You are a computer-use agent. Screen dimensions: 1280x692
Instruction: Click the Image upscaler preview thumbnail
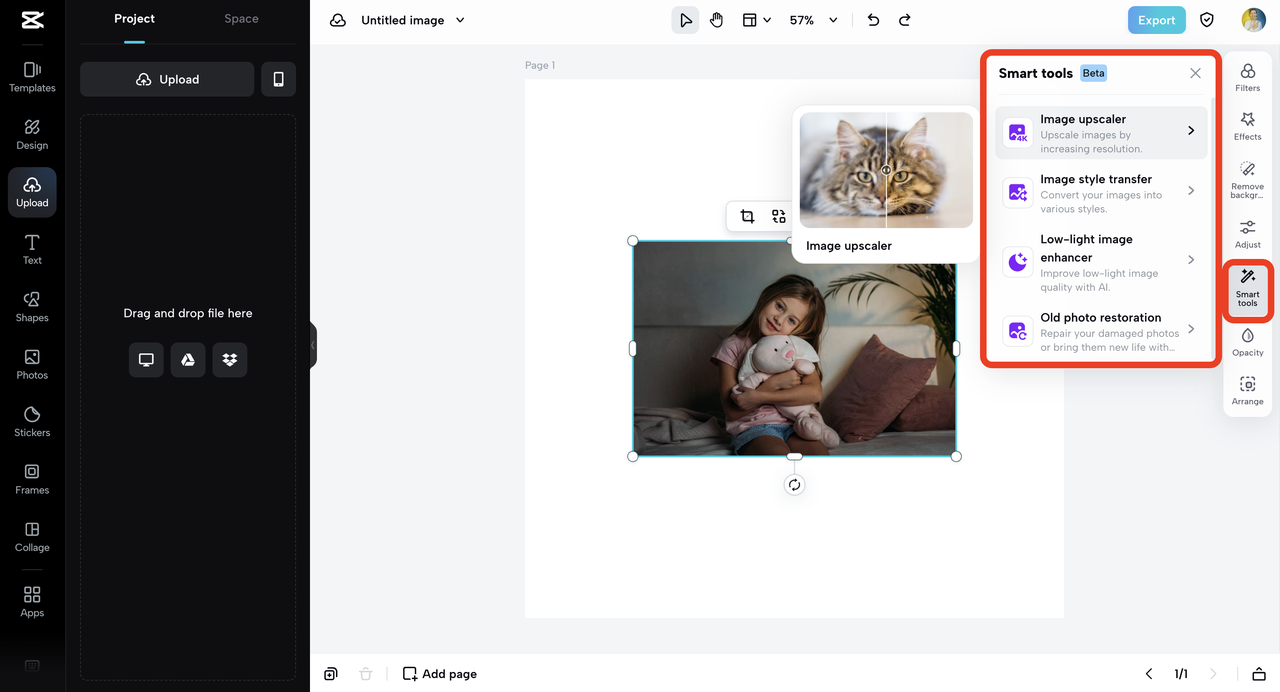(x=886, y=170)
